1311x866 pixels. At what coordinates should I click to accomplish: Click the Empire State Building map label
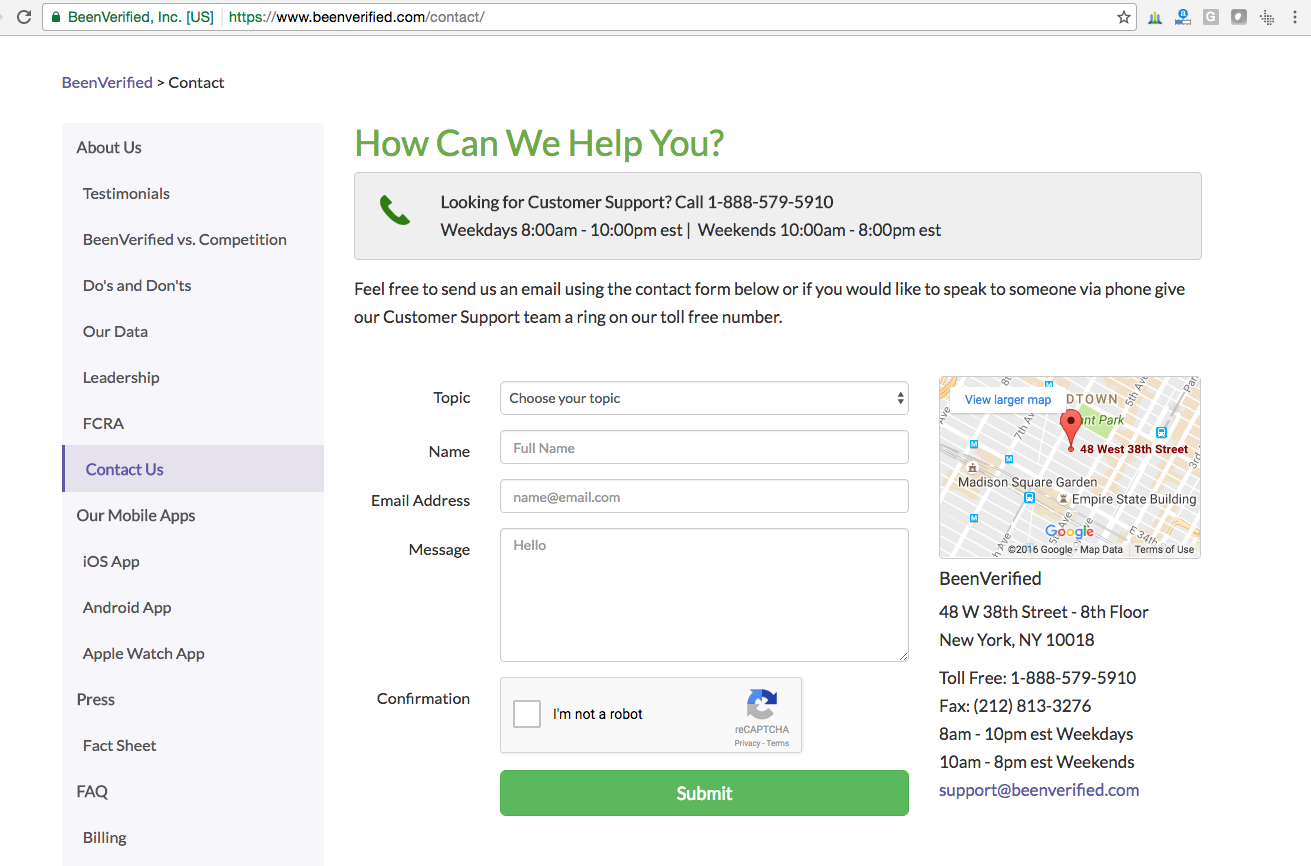pyautogui.click(x=1134, y=499)
